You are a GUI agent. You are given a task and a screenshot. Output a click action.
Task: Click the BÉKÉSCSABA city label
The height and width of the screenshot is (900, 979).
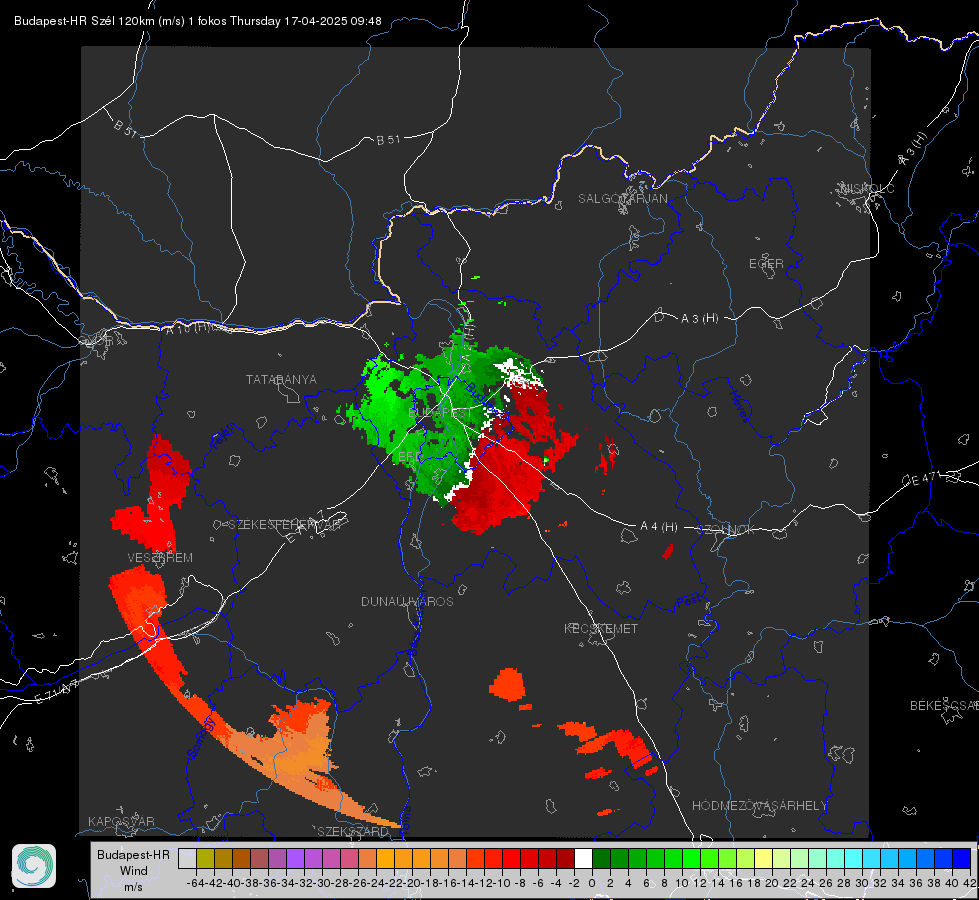point(944,705)
